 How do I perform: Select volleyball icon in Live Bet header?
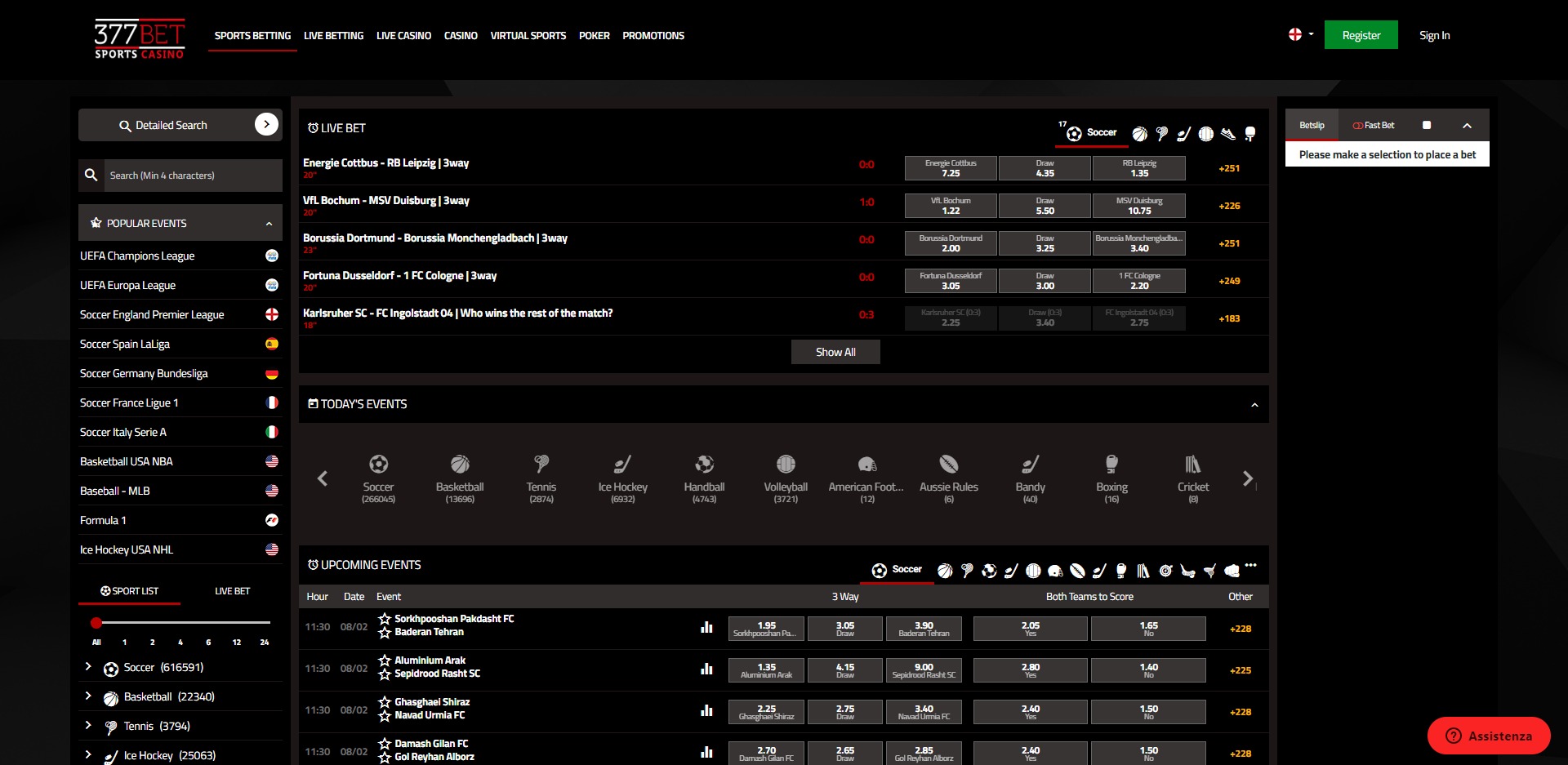coord(1206,134)
